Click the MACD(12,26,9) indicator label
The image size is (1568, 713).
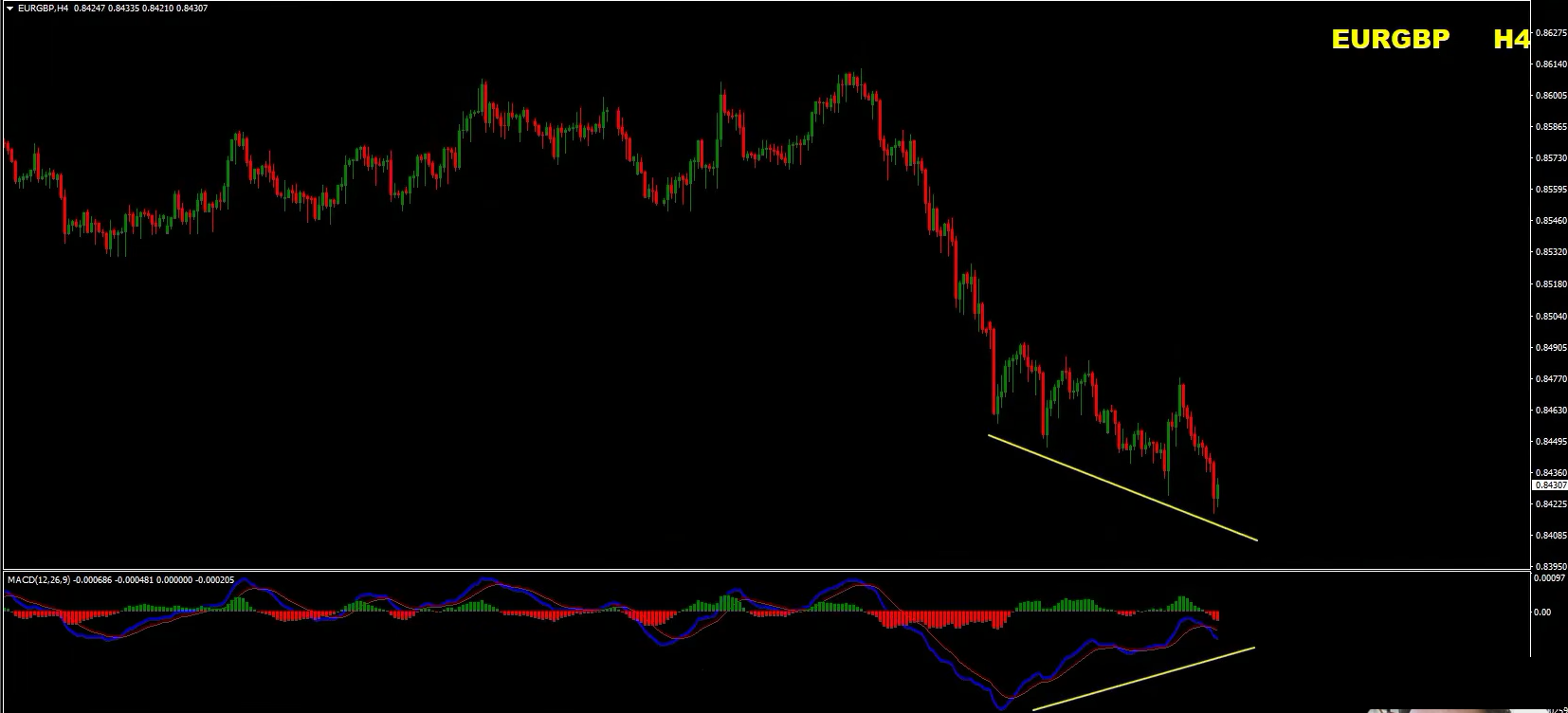pos(37,579)
